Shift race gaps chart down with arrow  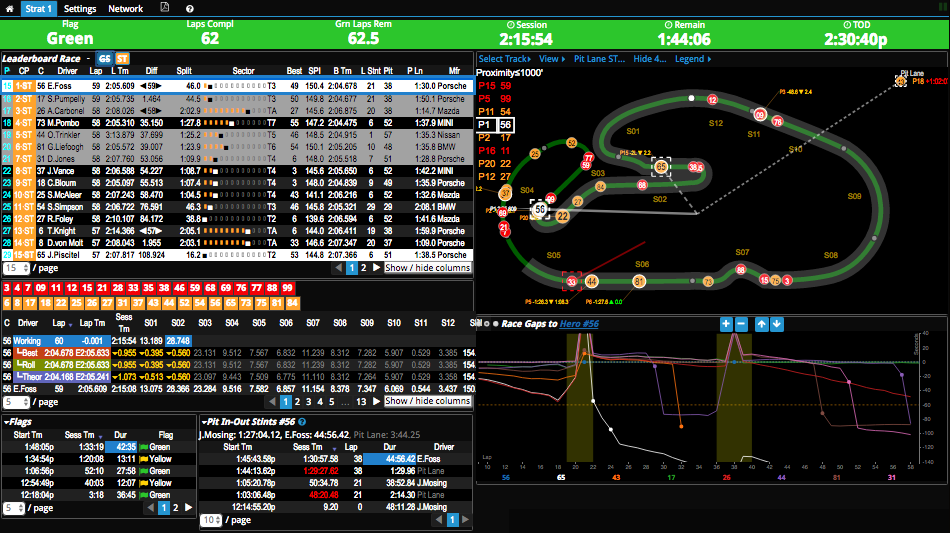(777, 324)
